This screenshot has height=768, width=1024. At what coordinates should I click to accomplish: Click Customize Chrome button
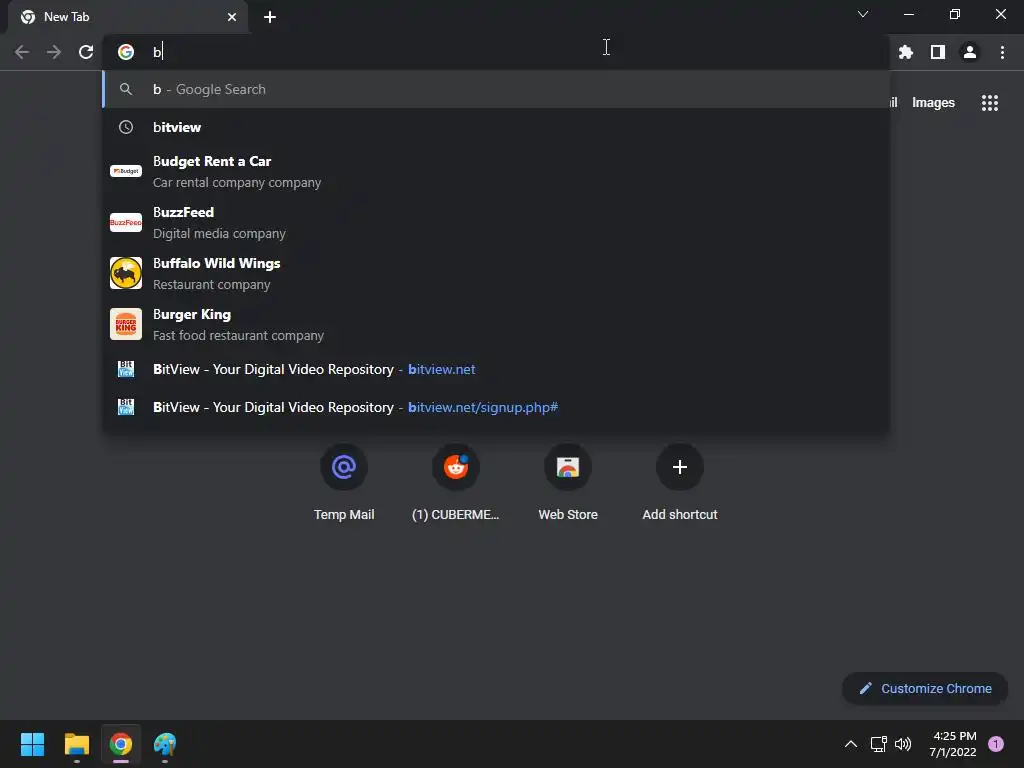pos(925,688)
